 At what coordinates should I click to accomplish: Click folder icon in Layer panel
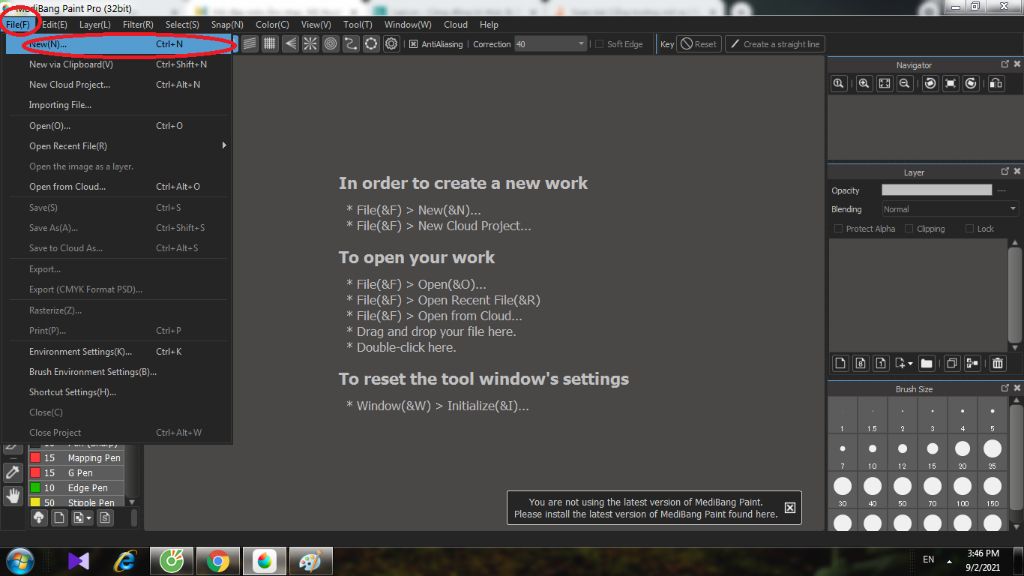tap(926, 363)
